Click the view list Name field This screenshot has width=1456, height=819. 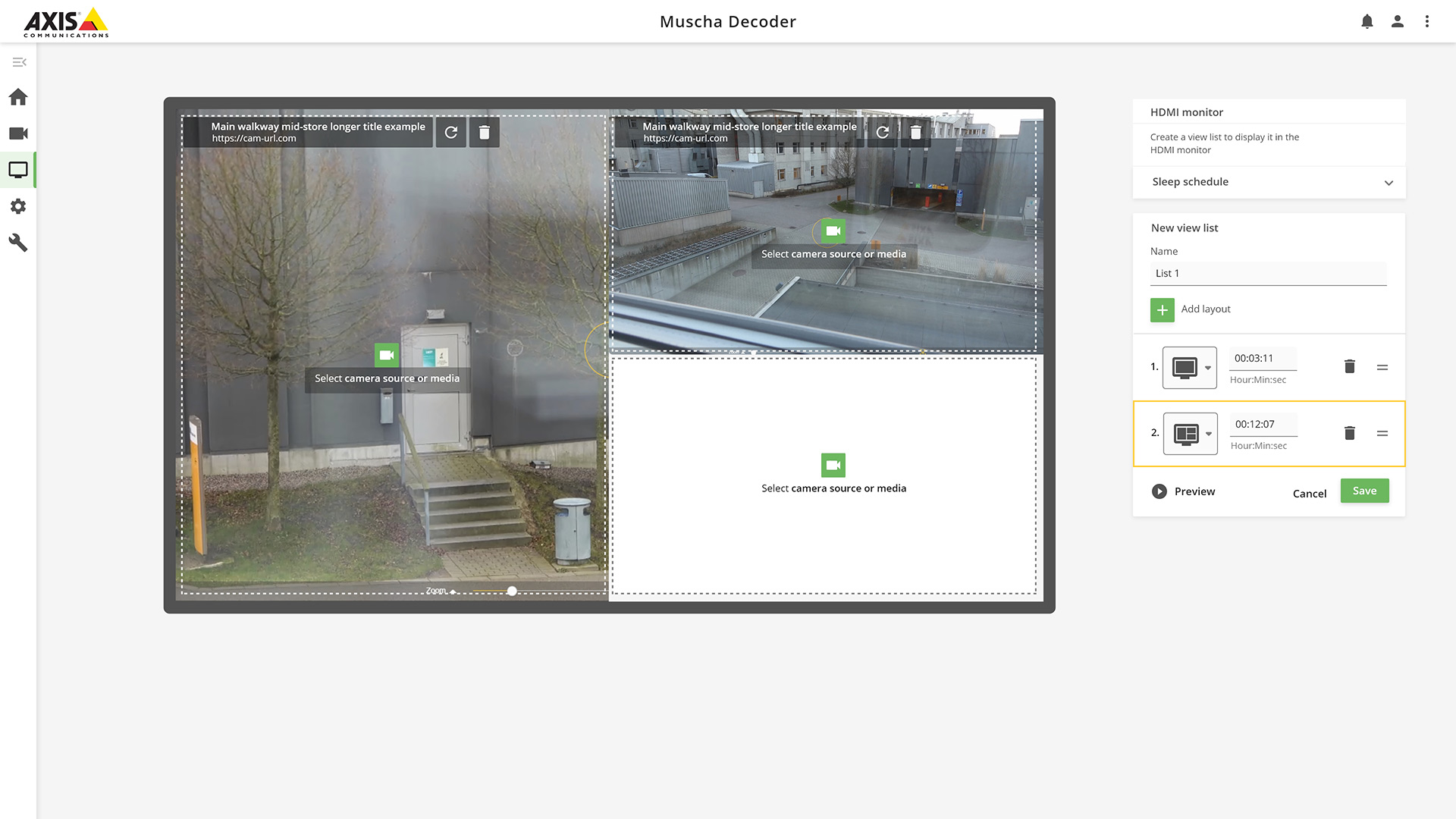tap(1268, 274)
